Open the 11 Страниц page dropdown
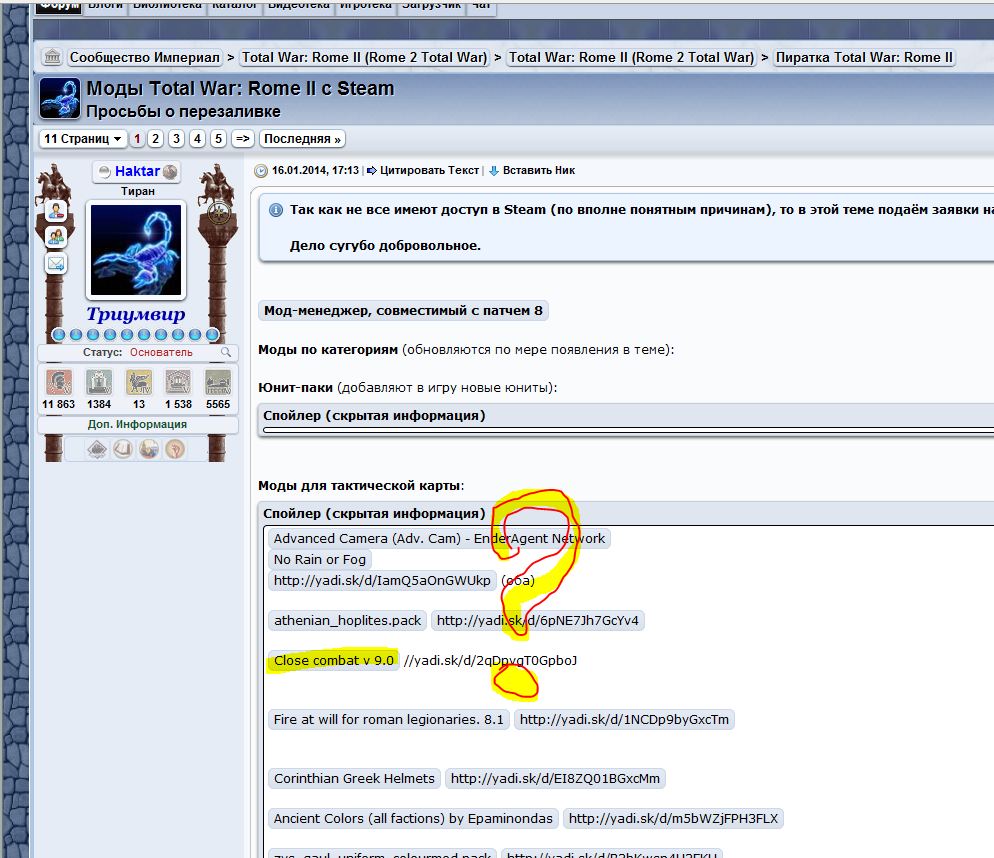This screenshot has height=858, width=994. pyautogui.click(x=82, y=139)
